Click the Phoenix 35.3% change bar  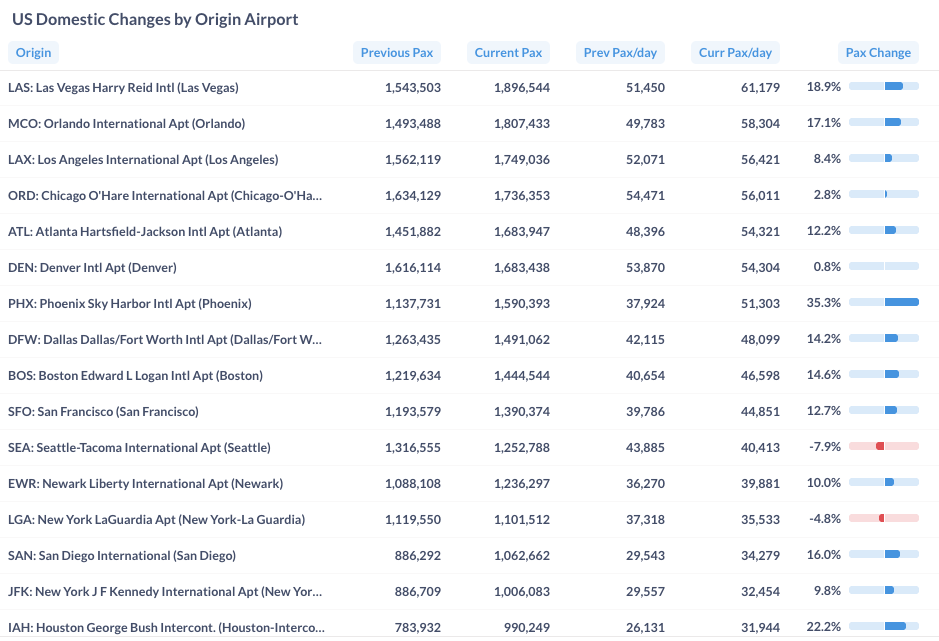click(x=884, y=302)
